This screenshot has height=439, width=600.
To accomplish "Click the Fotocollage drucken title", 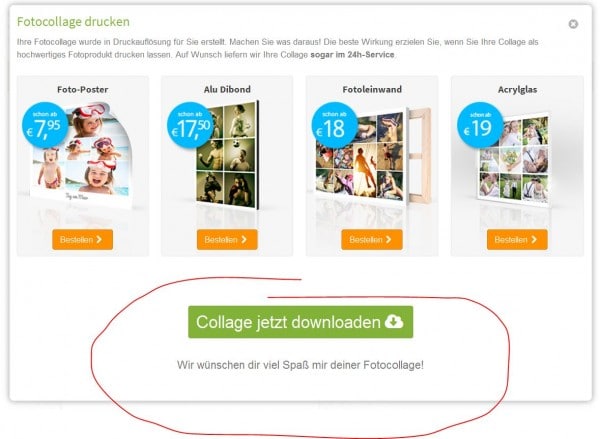I will click(73, 22).
